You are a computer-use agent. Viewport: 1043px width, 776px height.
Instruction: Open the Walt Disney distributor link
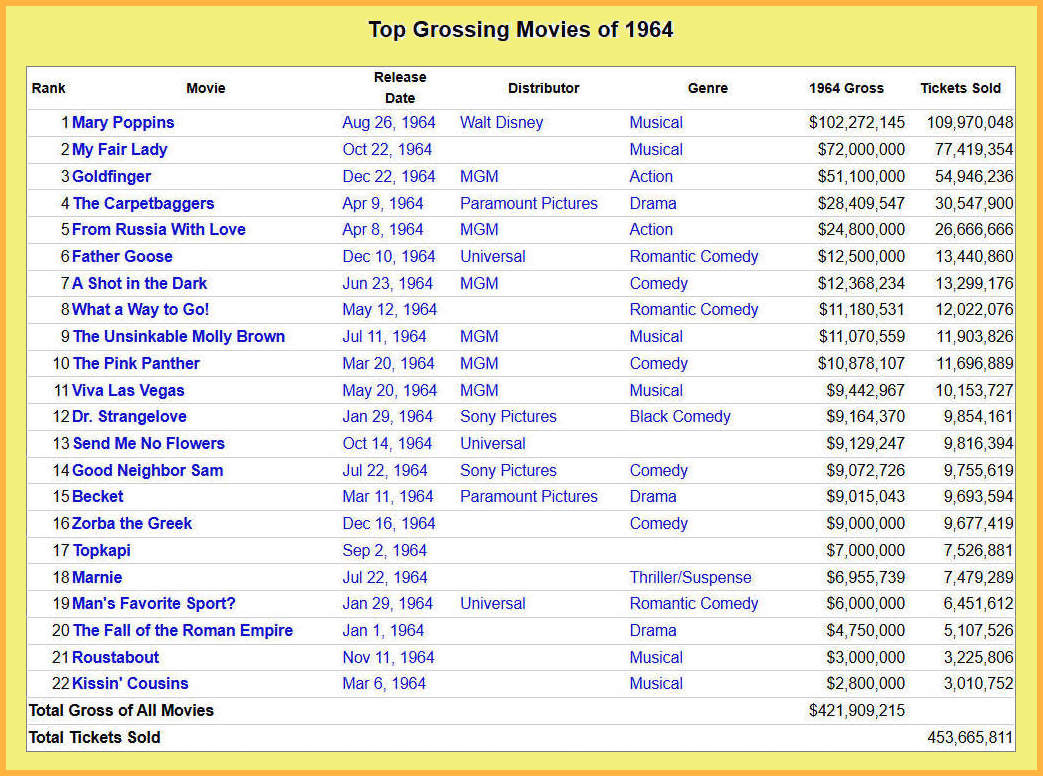pyautogui.click(x=502, y=122)
